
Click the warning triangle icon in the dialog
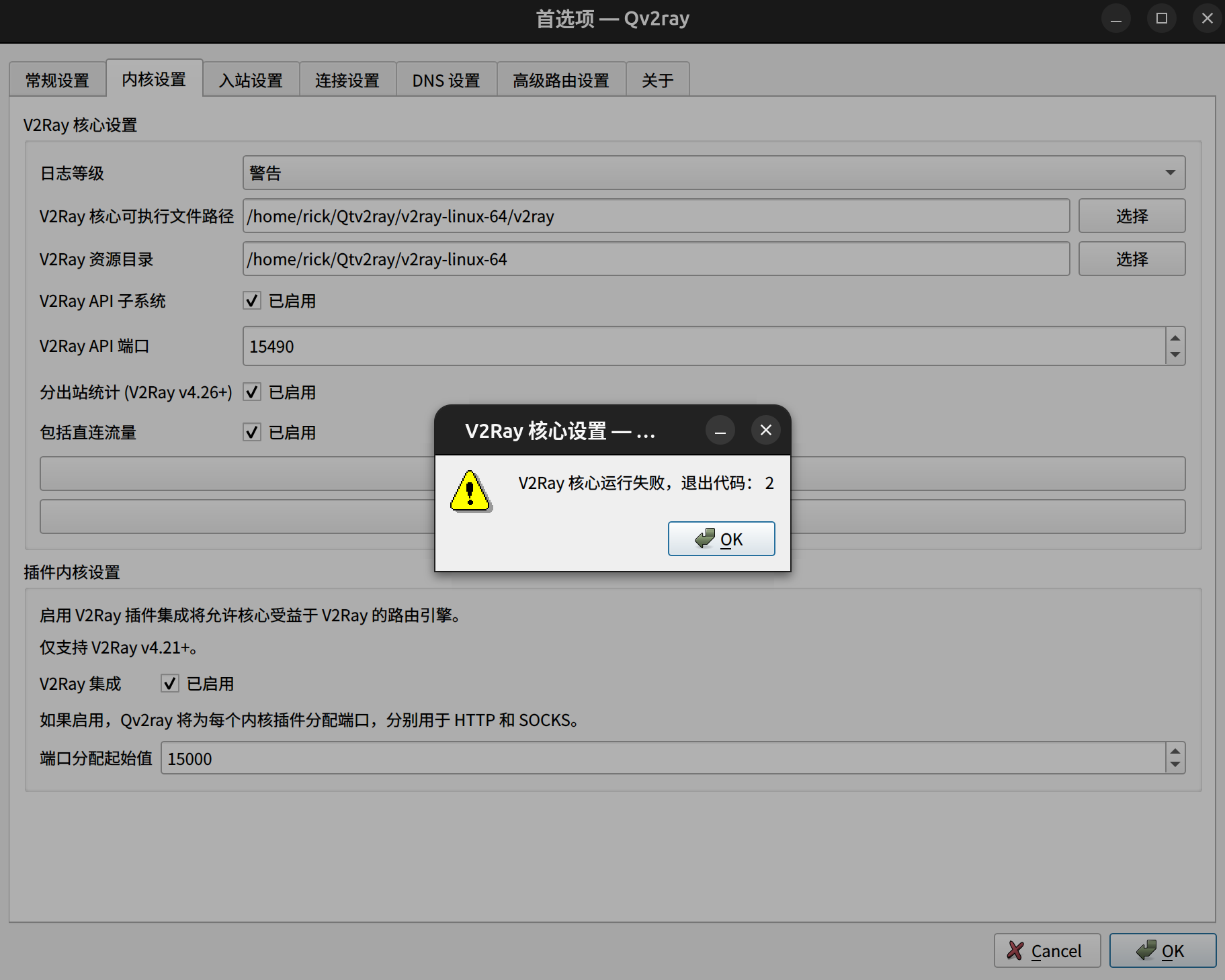tap(471, 491)
